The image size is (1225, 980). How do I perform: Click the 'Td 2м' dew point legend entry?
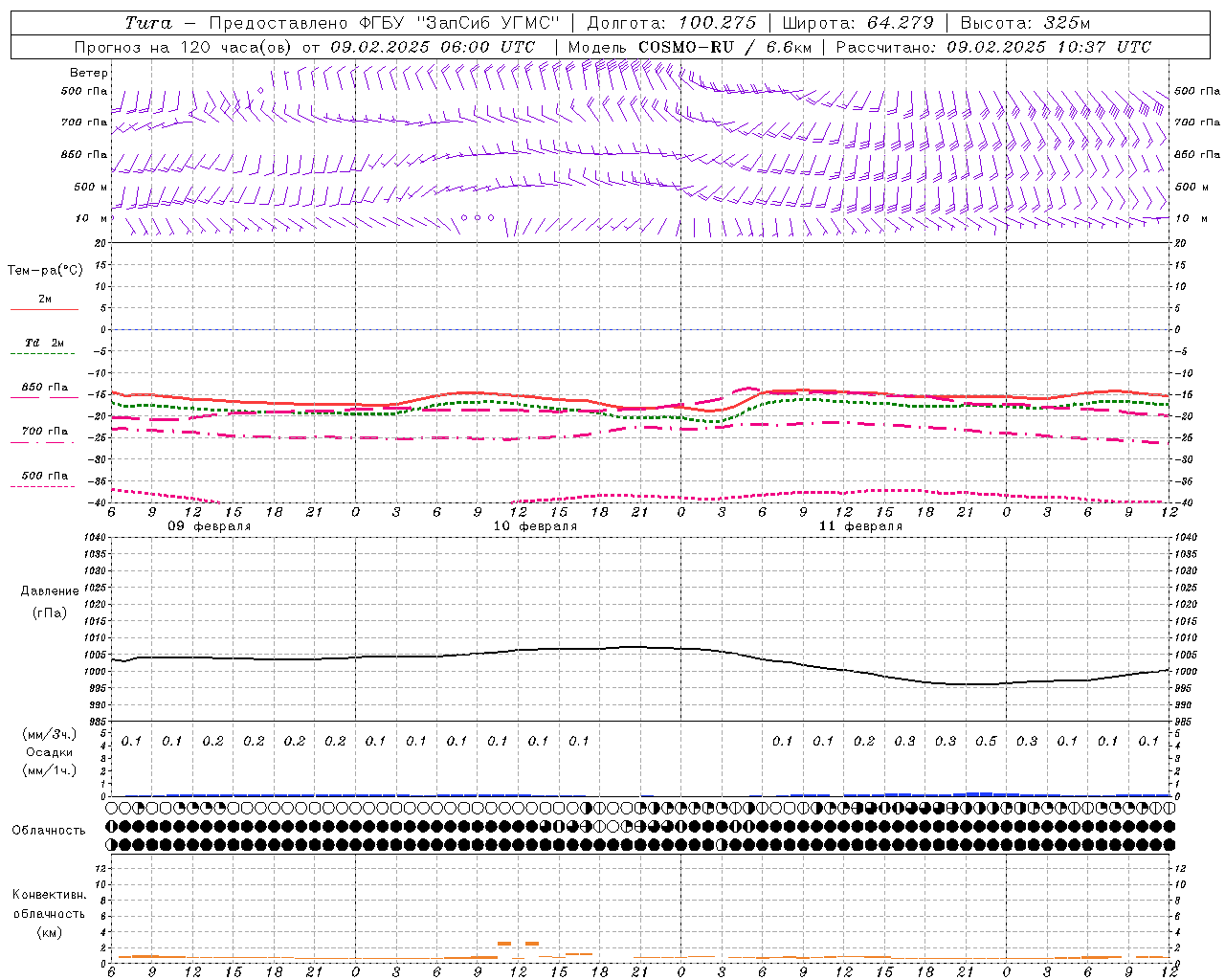click(x=45, y=343)
